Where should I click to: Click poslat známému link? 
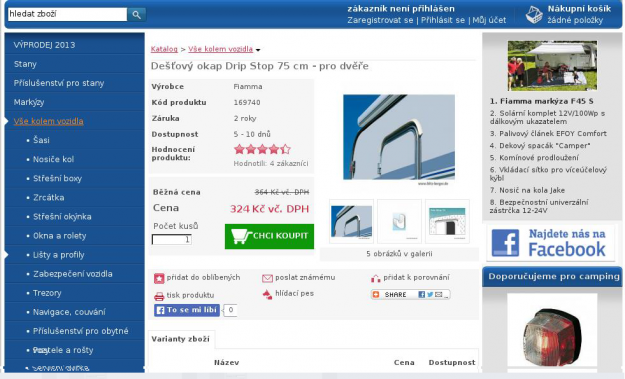click(x=305, y=278)
